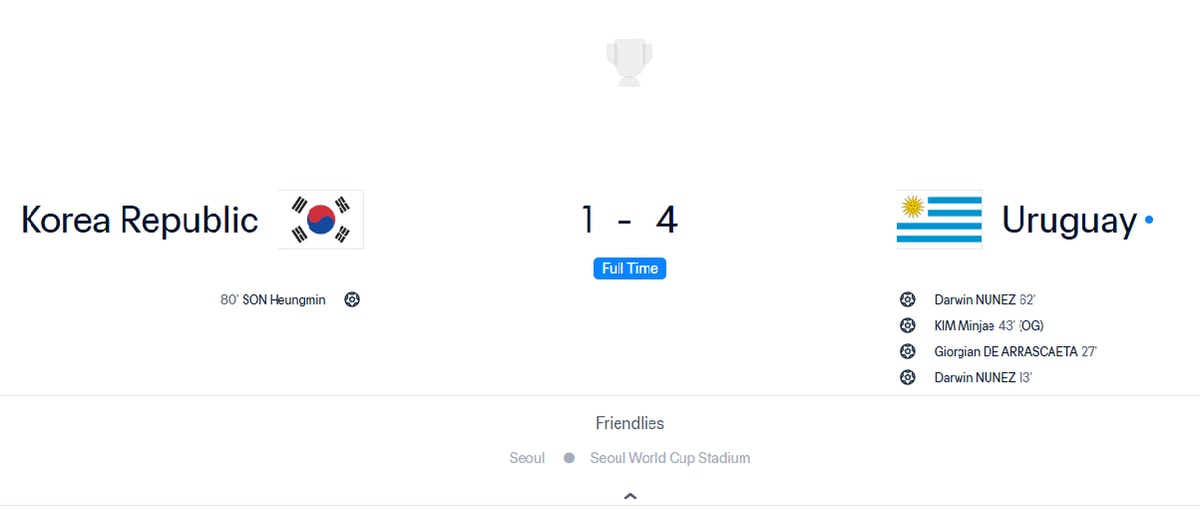Click goal icon beside Giorgian DE ARRASCAETA
Viewport: 1200px width, 509px height.
[x=908, y=351]
